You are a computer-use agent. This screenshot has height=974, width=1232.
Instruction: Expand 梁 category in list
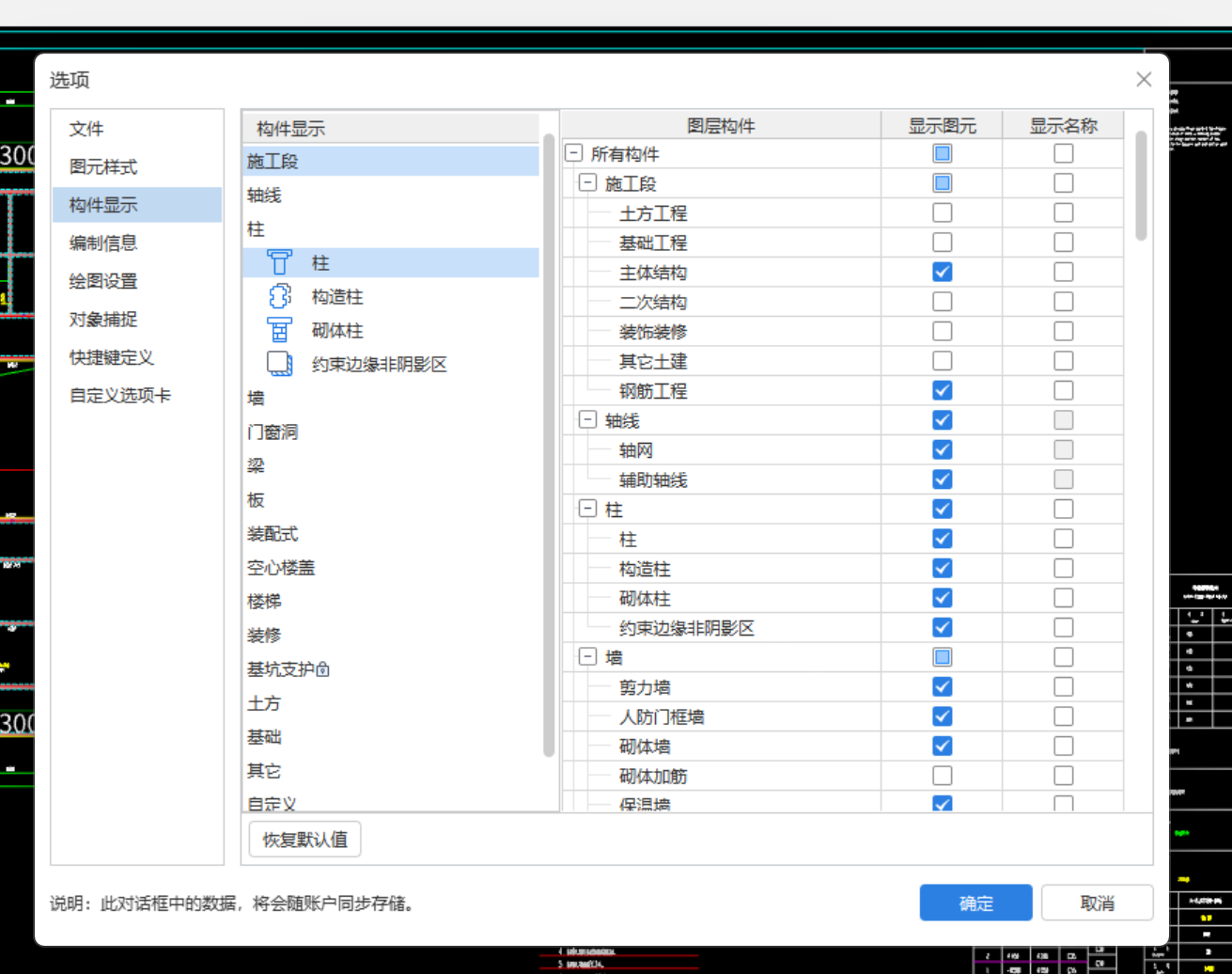[x=256, y=465]
